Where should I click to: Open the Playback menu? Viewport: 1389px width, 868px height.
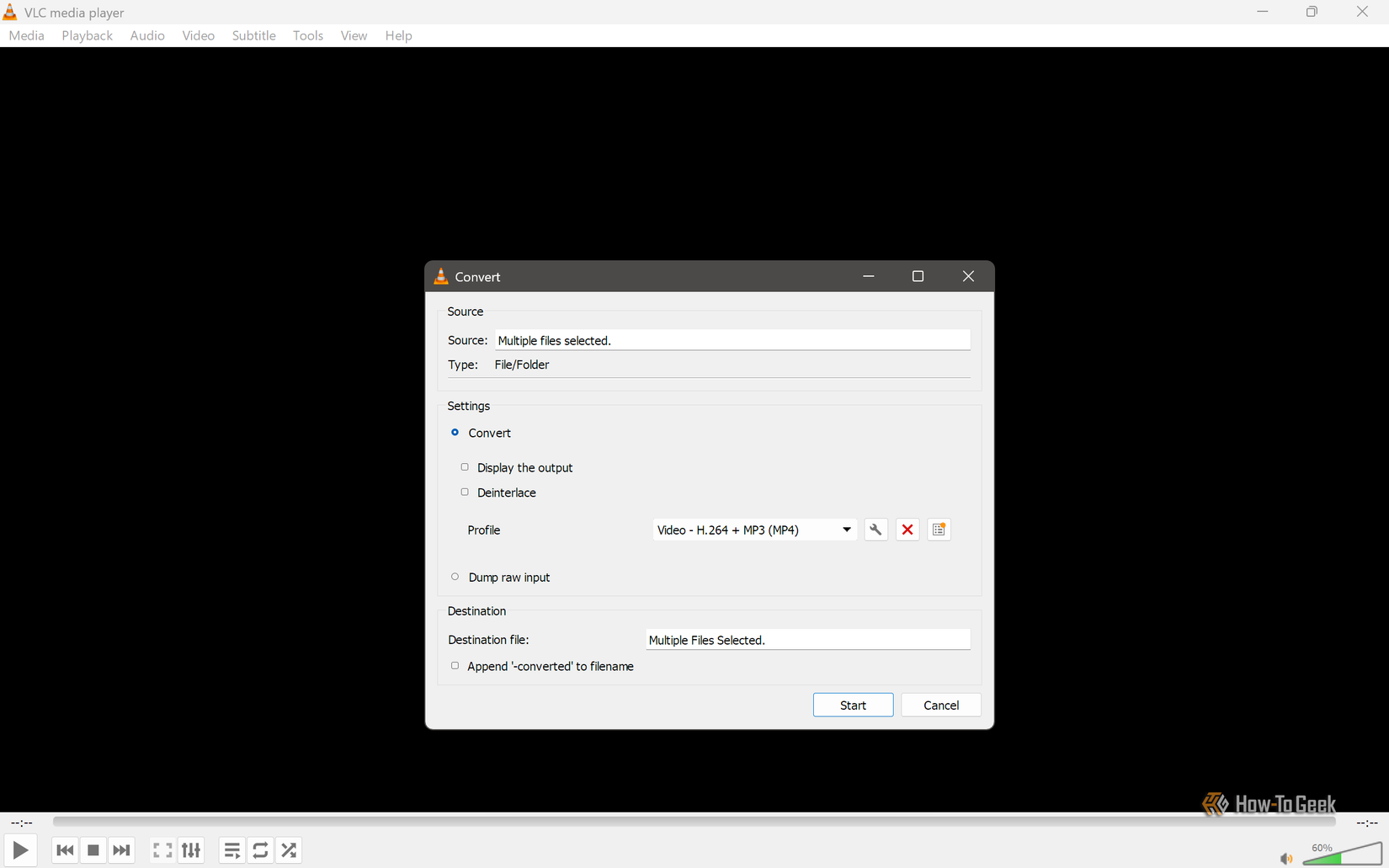(x=87, y=35)
